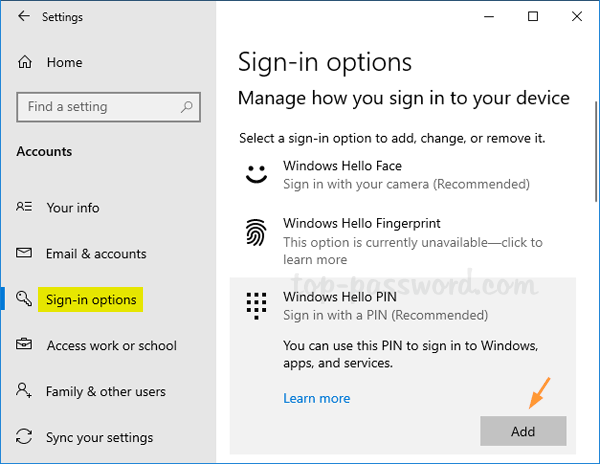
Task: Click the back arrow icon
Action: tap(24, 17)
